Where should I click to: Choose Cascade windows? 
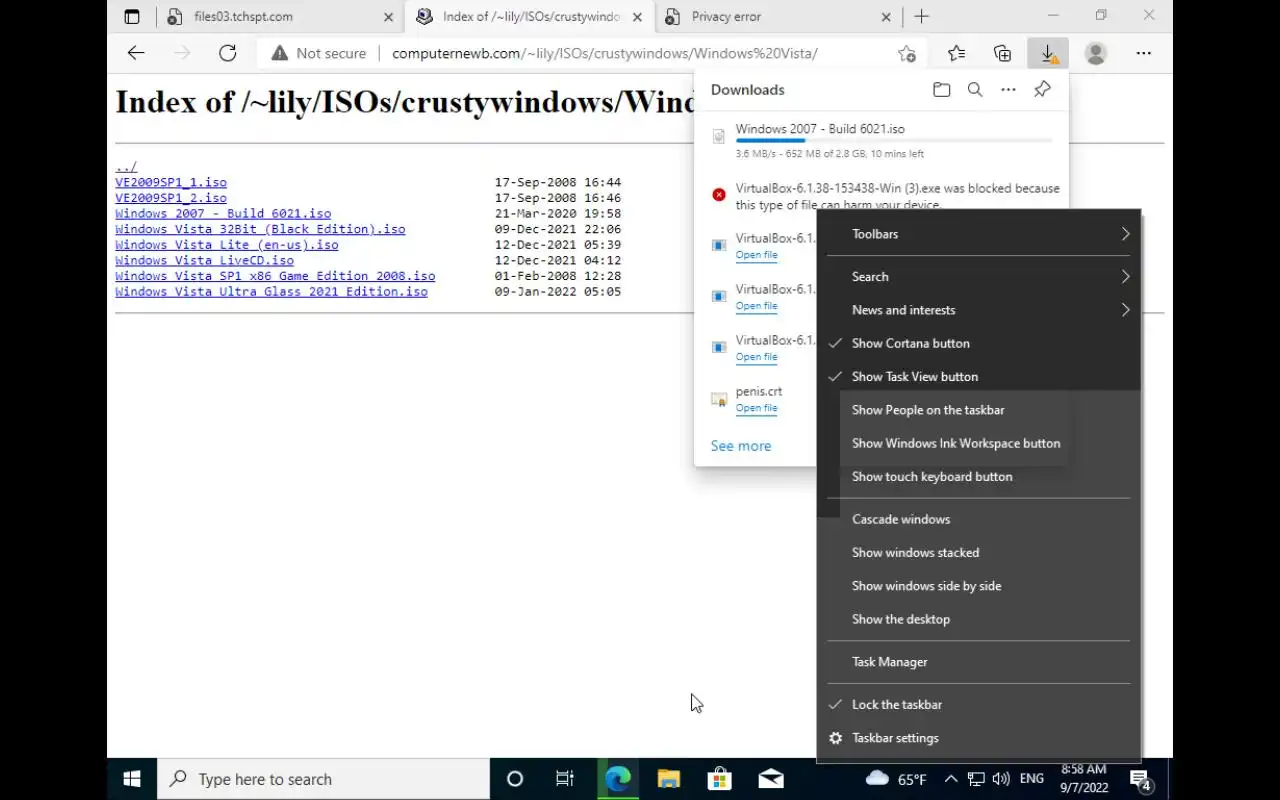(979, 519)
